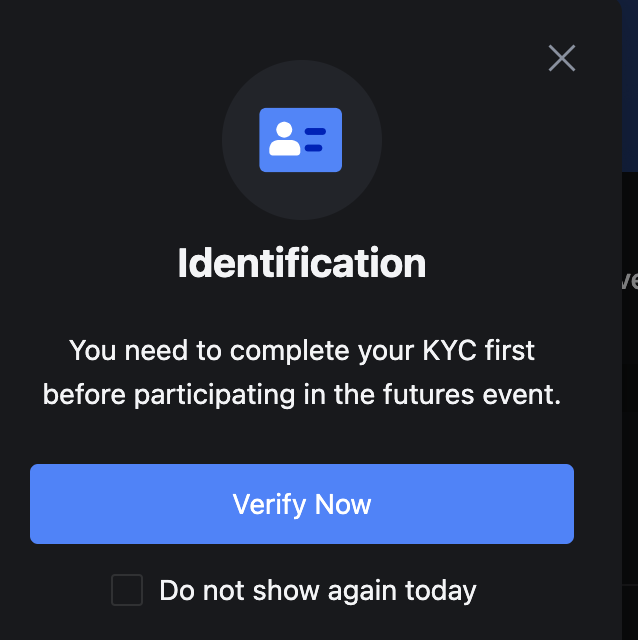Click the dark blue banner behind the dialog
The height and width of the screenshot is (640, 638).
tap(630, 86)
